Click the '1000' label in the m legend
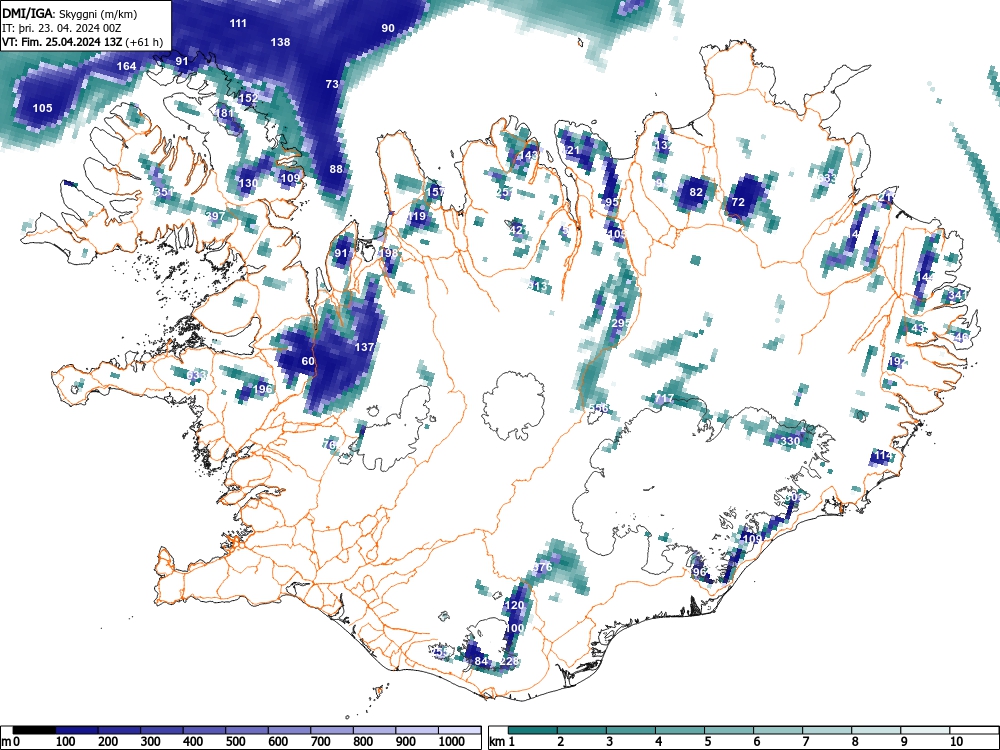The height and width of the screenshot is (750, 1000). [452, 741]
